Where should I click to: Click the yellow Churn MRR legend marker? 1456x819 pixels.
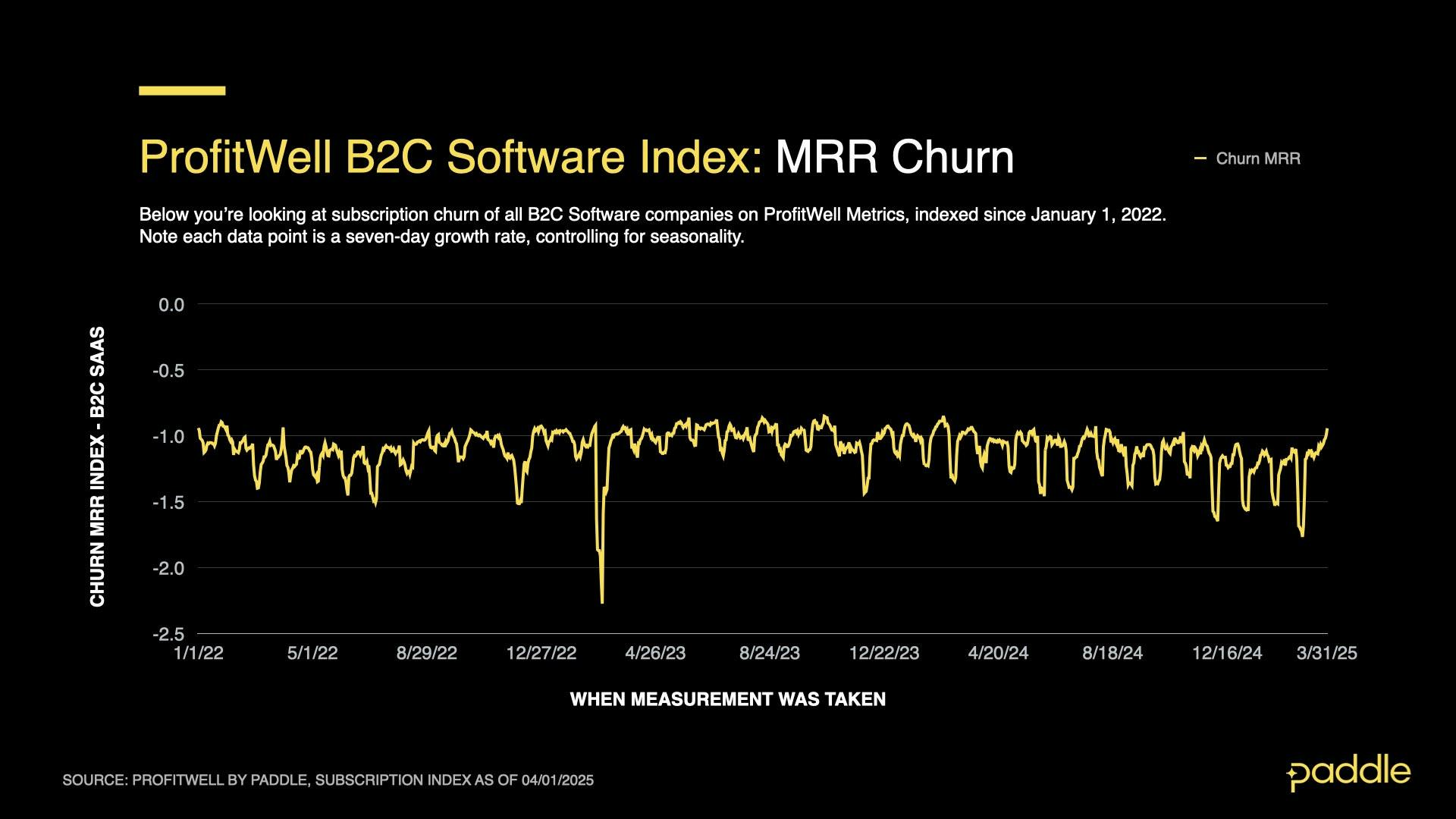1200,158
